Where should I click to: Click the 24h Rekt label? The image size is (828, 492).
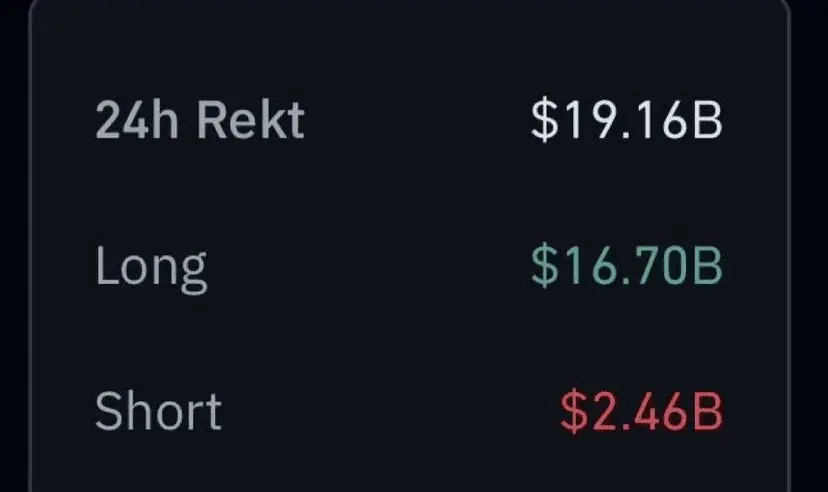(x=199, y=121)
